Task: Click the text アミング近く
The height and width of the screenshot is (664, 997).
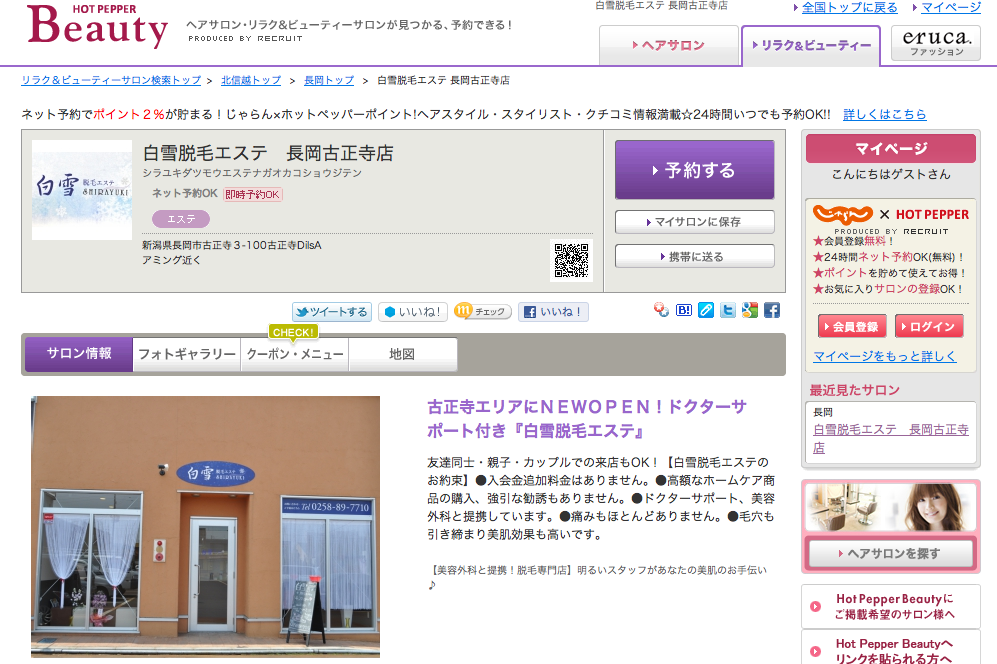Action: tap(171, 260)
